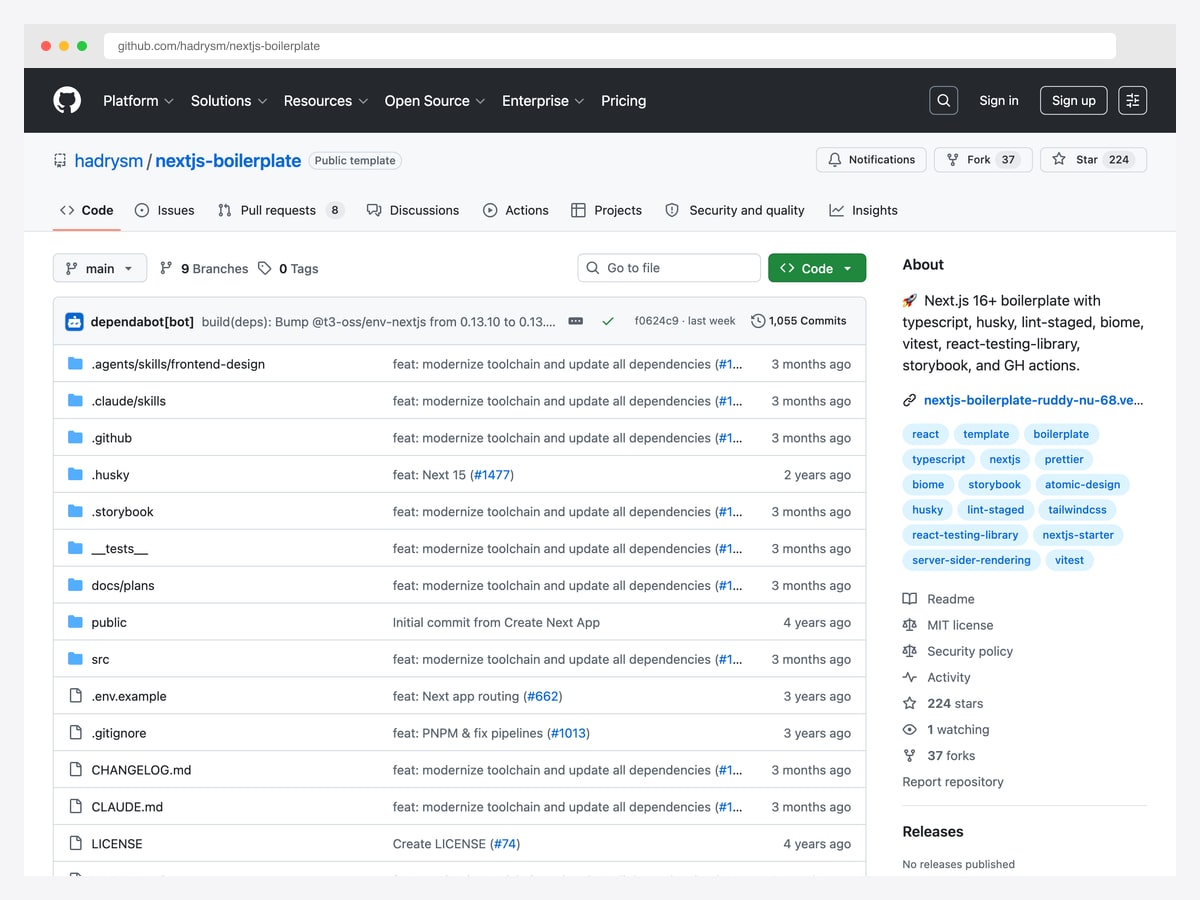Click the LICENSE file icon
The image size is (1200, 900).
coord(75,844)
